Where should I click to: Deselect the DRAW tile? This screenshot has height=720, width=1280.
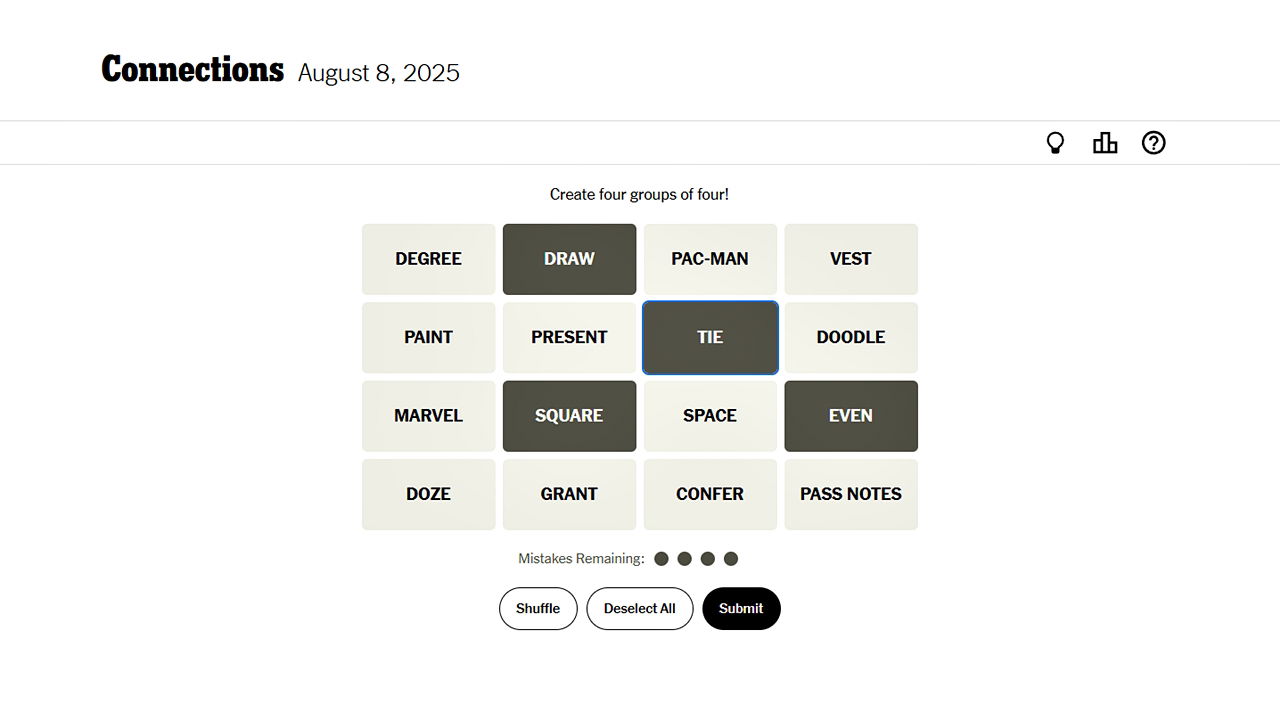pyautogui.click(x=569, y=259)
